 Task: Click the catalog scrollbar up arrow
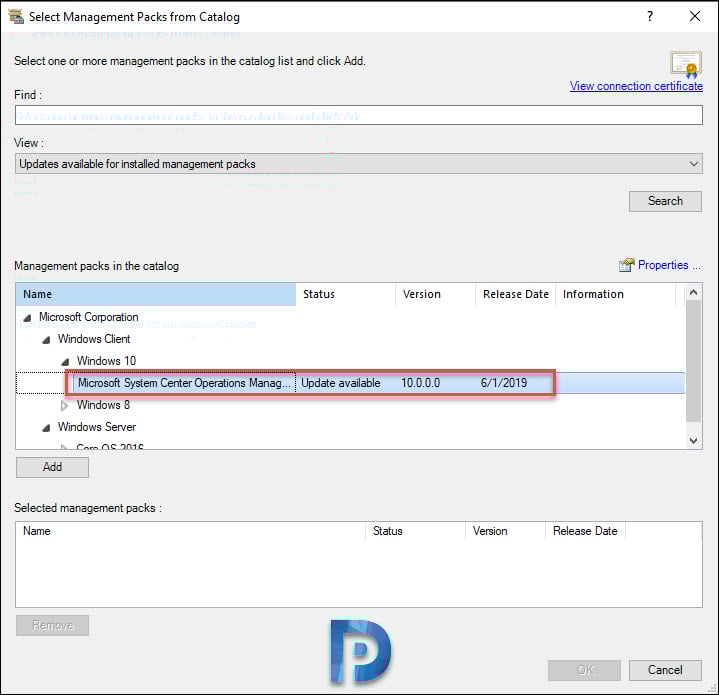coord(693,292)
